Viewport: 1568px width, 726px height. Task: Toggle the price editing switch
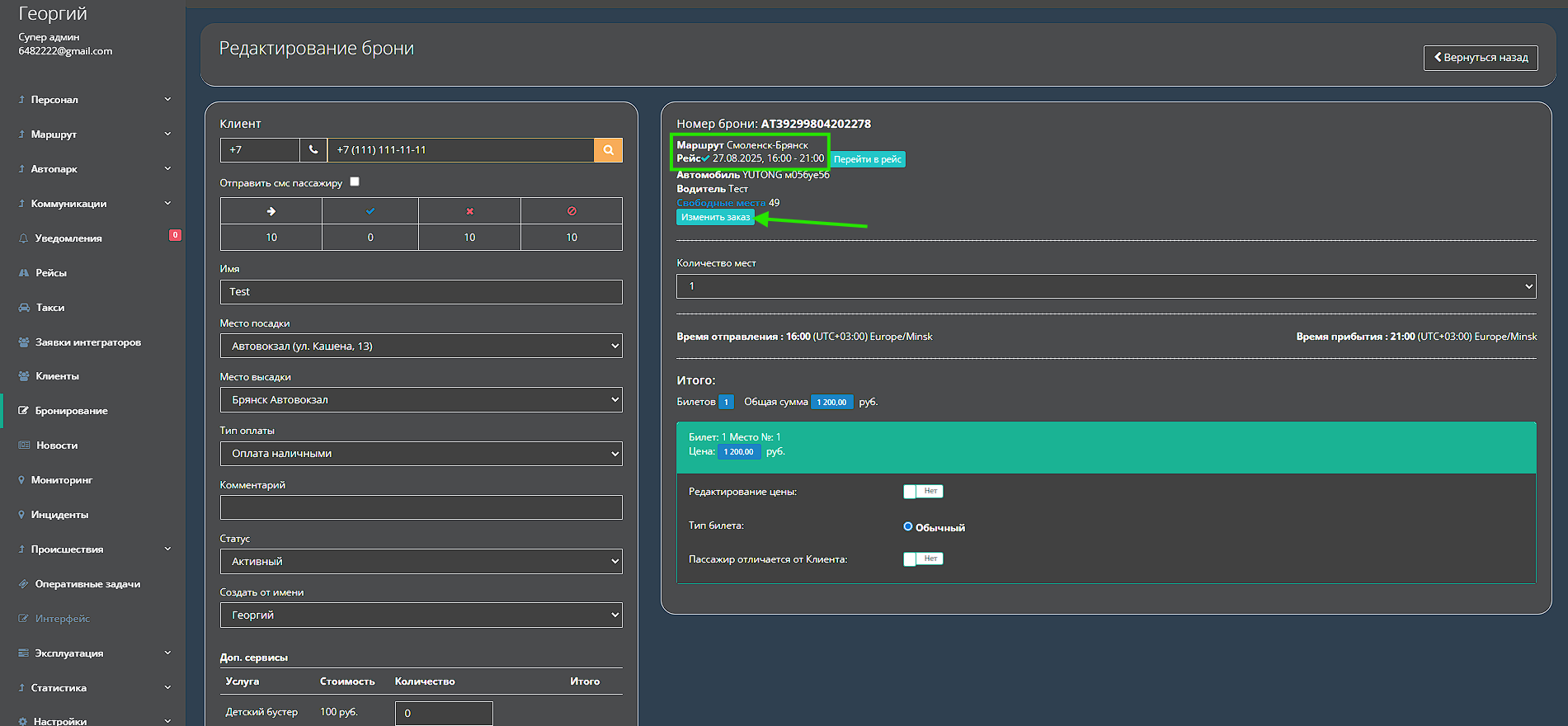(x=922, y=492)
